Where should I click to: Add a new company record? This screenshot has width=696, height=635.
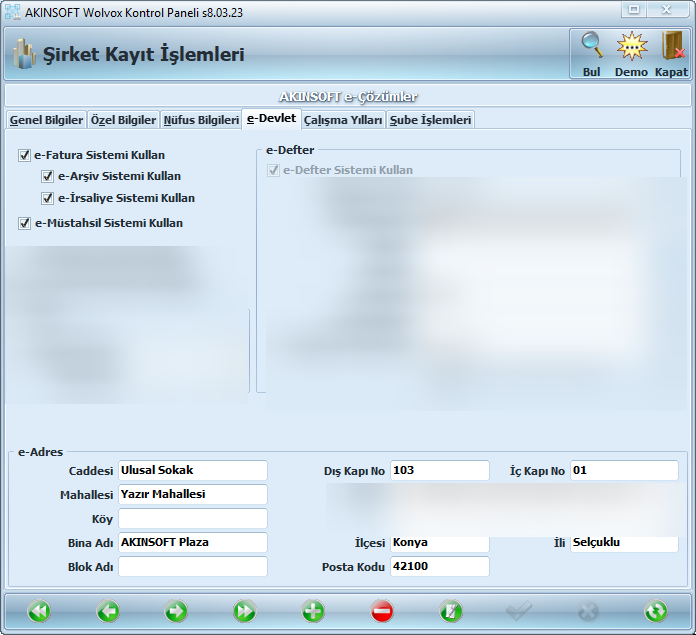coord(313,611)
